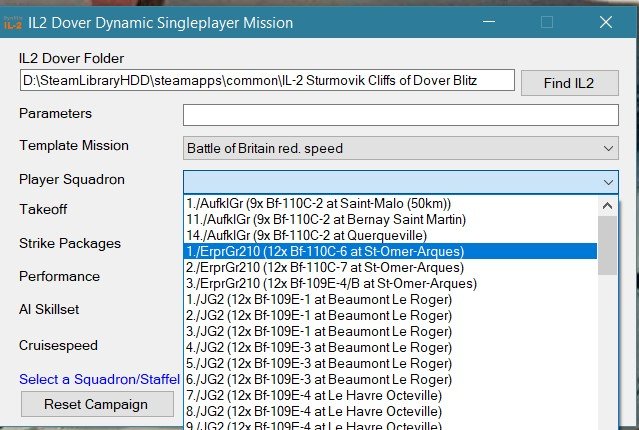Click the Find IL2 button
Screen dimensions: 639x430
click(x=569, y=83)
